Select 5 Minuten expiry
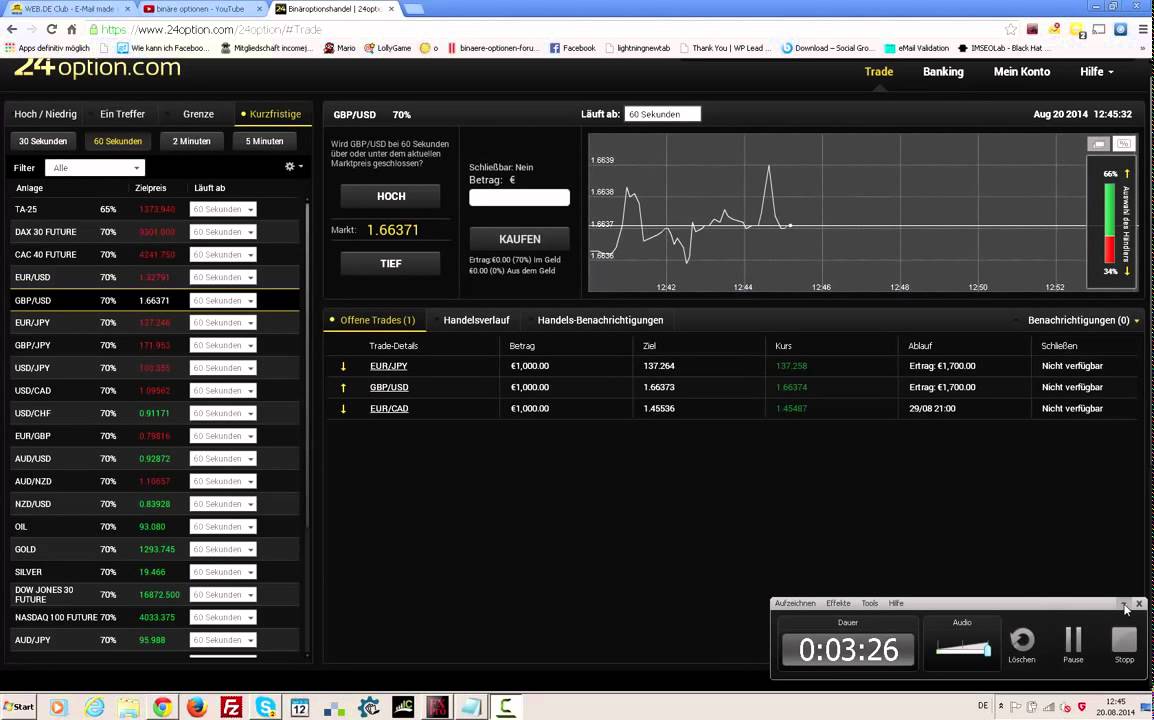Image resolution: width=1154 pixels, height=720 pixels. (x=264, y=141)
